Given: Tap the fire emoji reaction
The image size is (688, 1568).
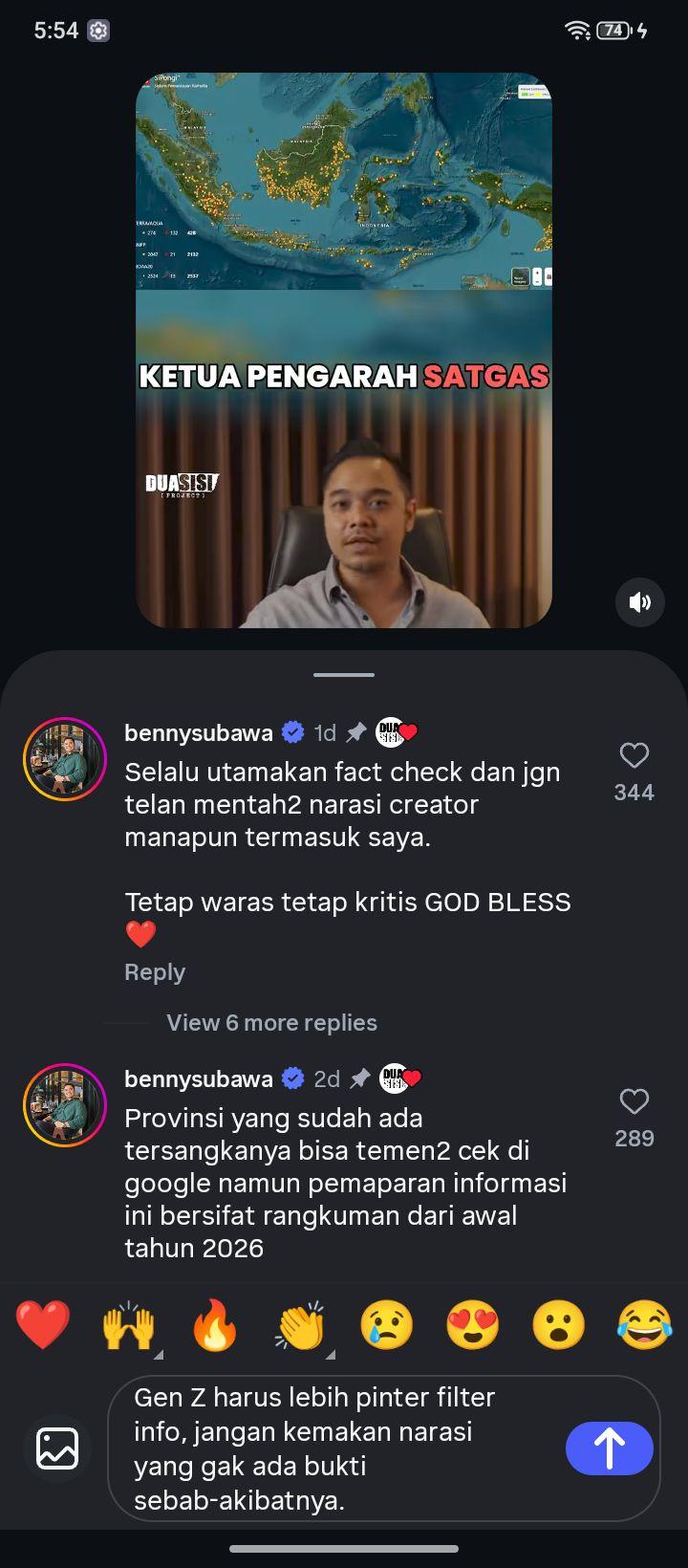Looking at the screenshot, I should coord(215,1325).
